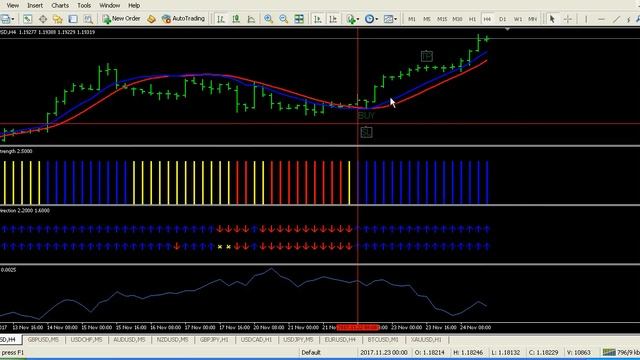The image size is (640, 360).
Task: Select the D1 timeframe
Action: [502, 19]
